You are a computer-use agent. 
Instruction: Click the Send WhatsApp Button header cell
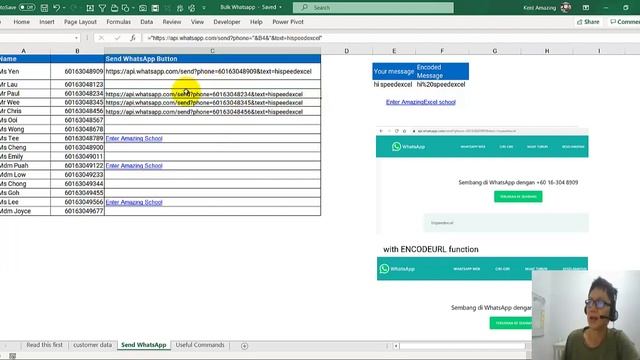(x=212, y=59)
